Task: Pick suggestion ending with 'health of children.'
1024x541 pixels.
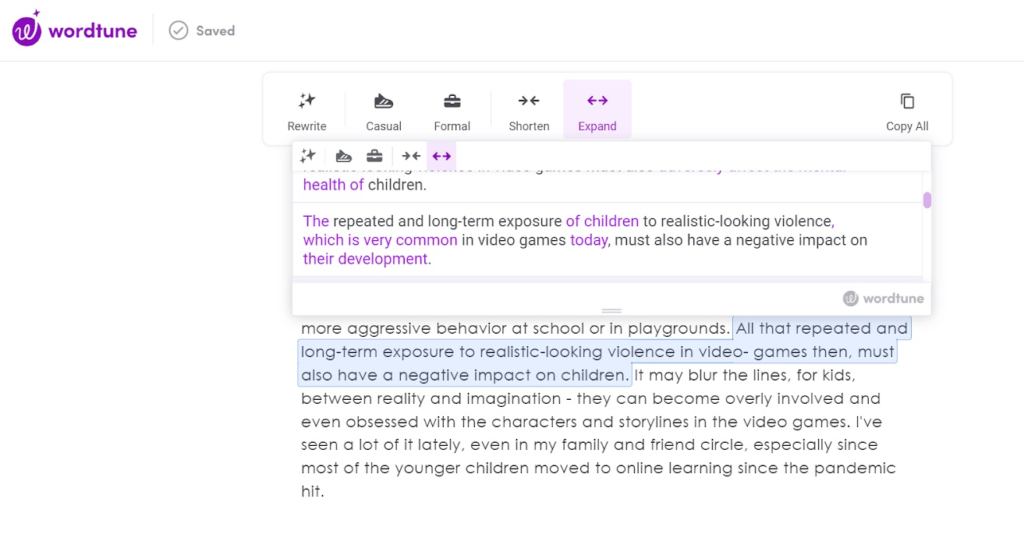Action: (x=607, y=186)
